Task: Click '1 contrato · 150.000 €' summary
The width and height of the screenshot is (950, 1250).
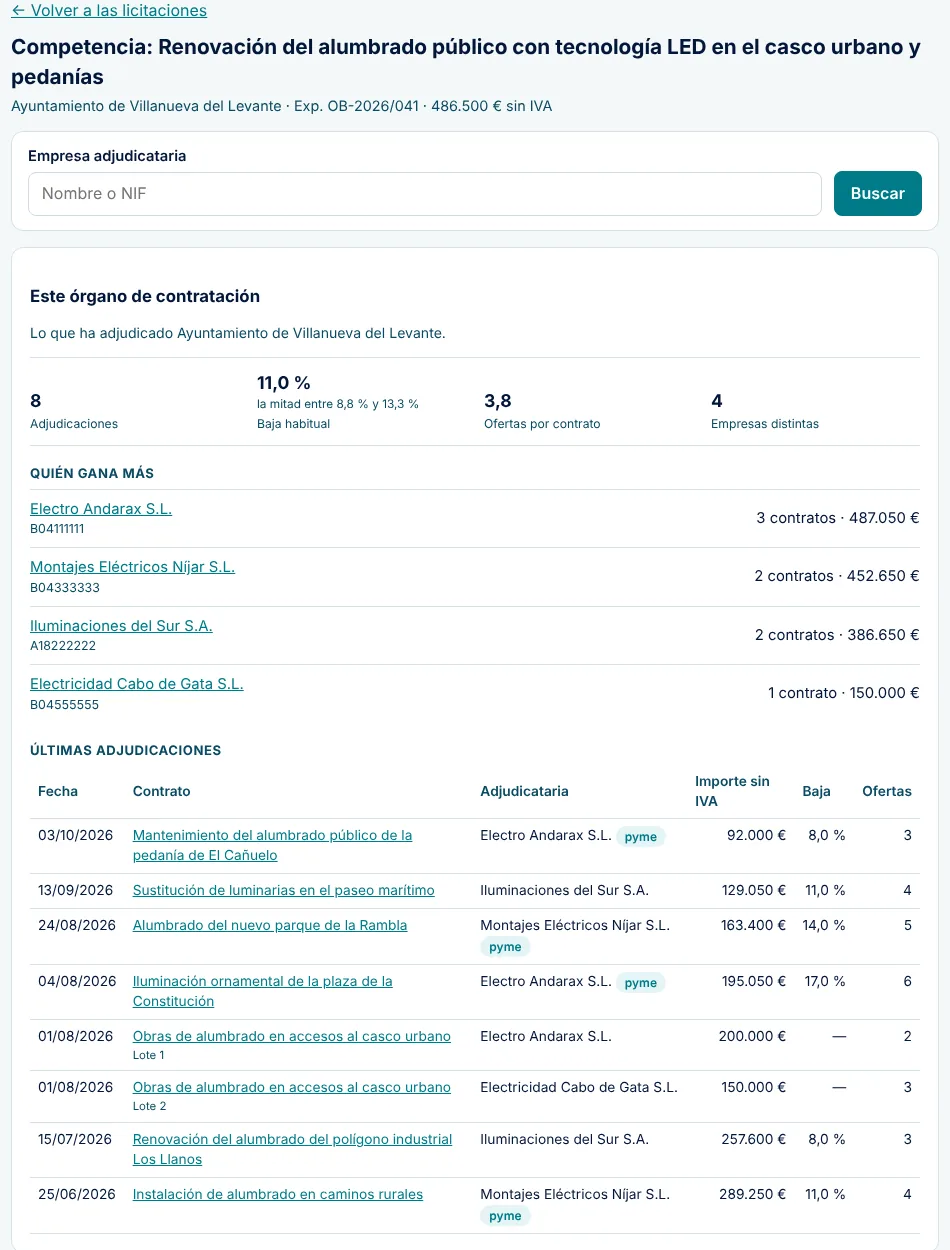Action: tap(844, 693)
